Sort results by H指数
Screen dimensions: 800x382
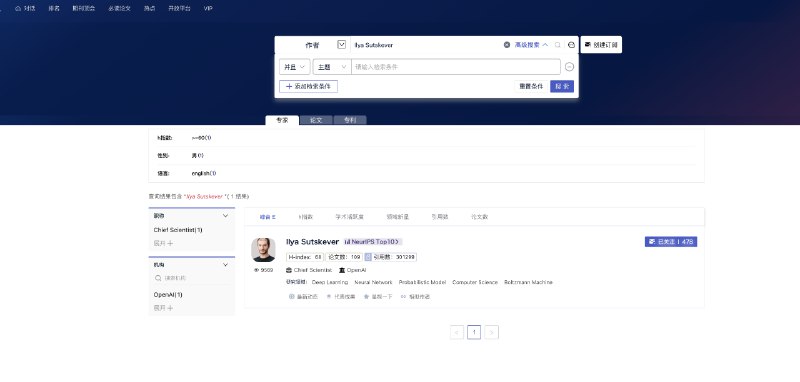pos(306,217)
